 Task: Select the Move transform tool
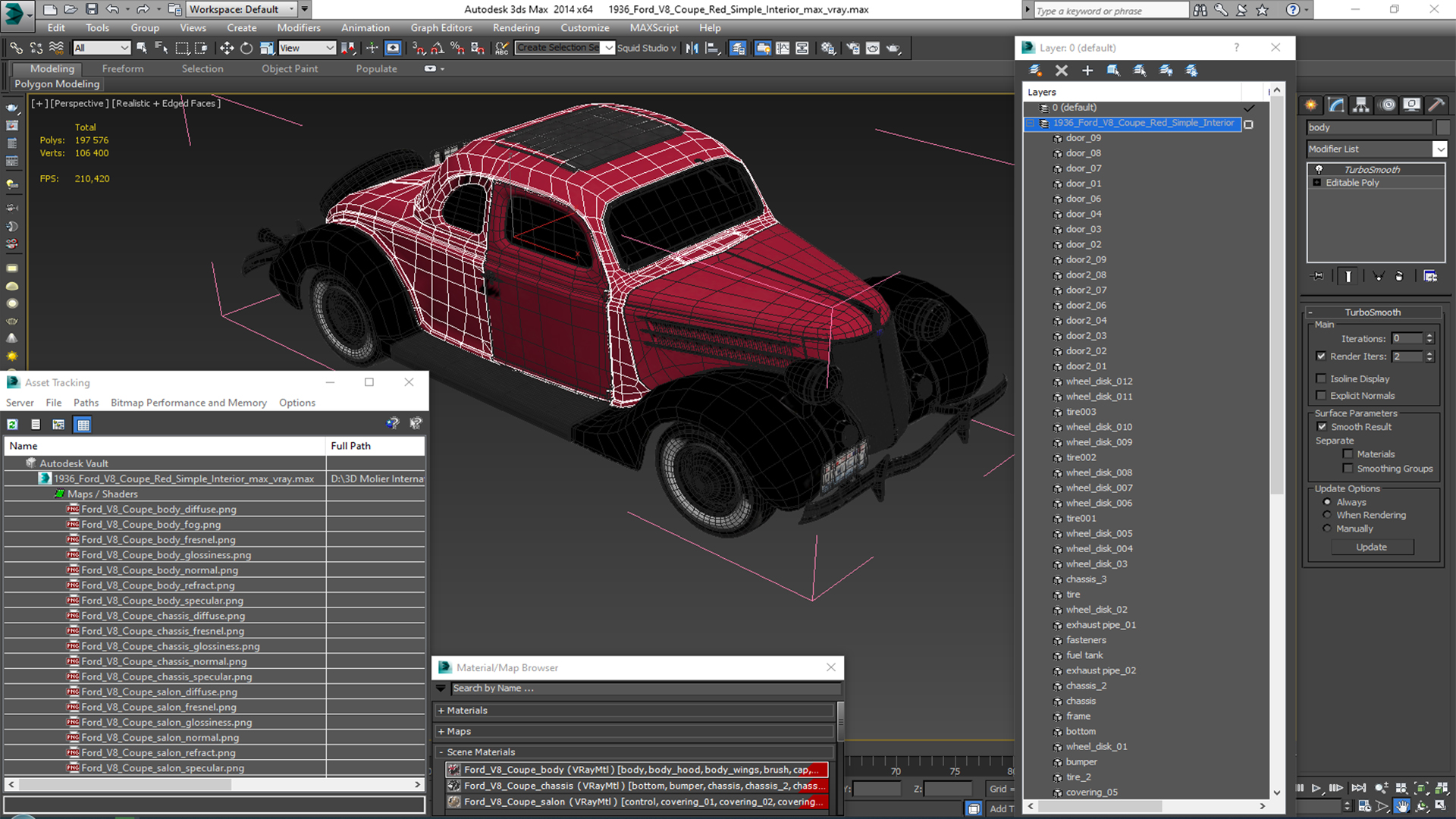pyautogui.click(x=227, y=48)
